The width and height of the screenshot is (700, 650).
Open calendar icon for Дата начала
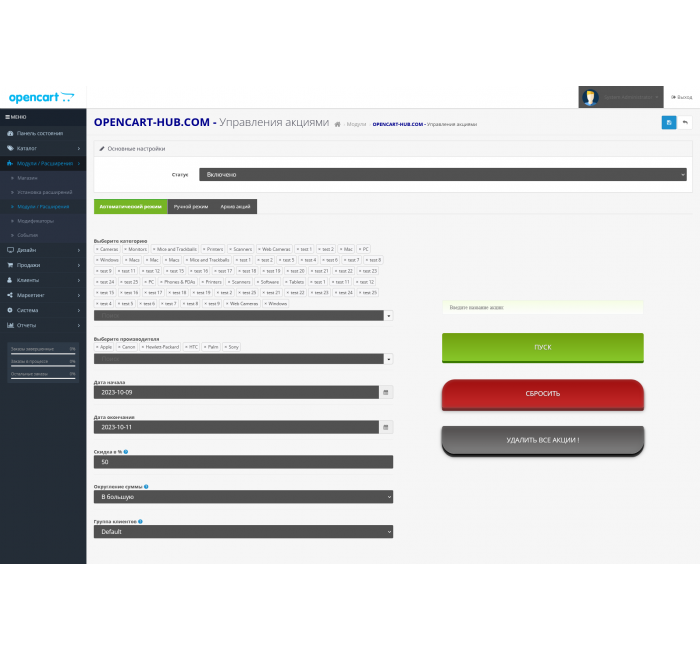pyautogui.click(x=386, y=392)
